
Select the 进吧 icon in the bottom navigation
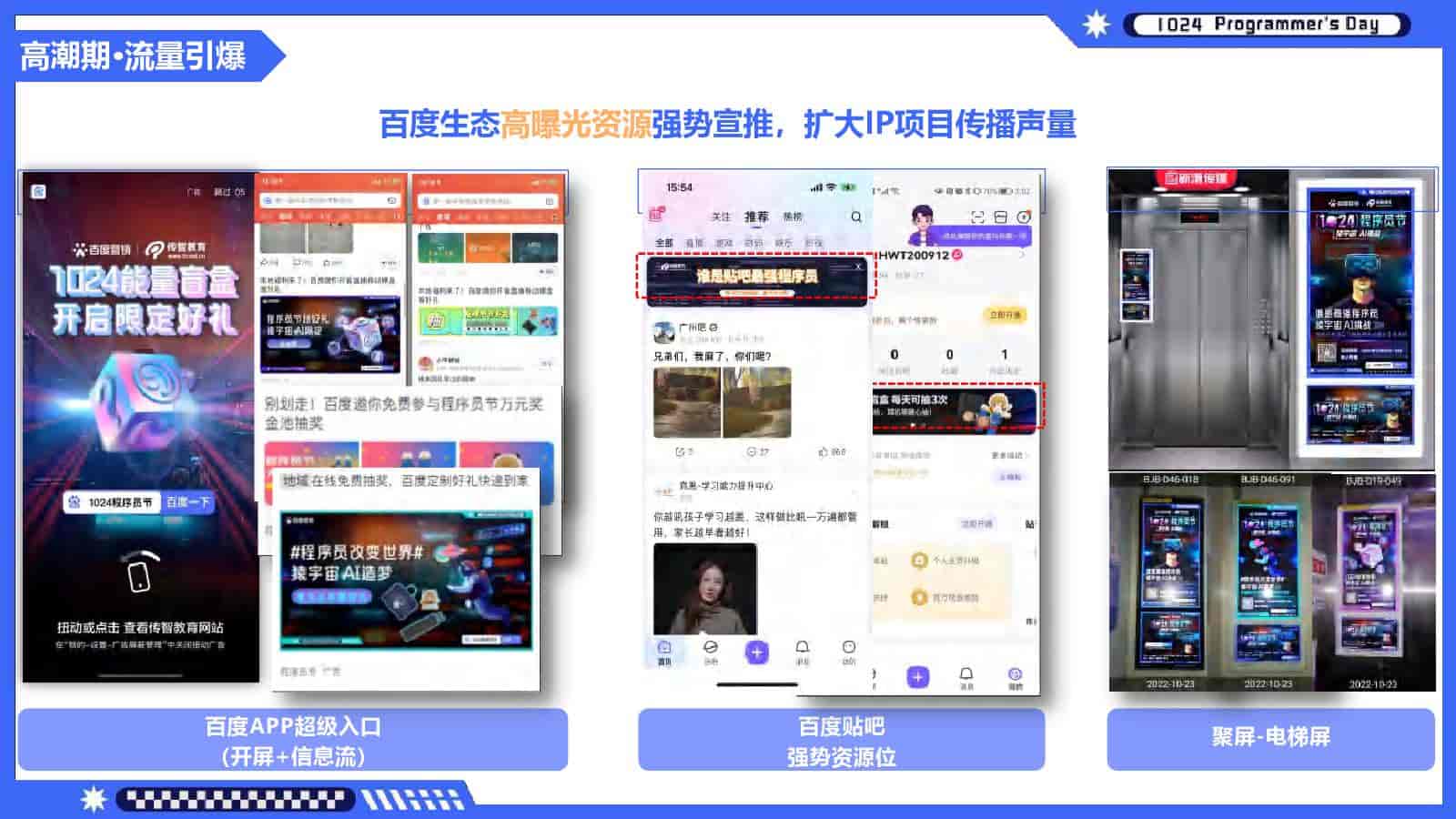pyautogui.click(x=712, y=649)
